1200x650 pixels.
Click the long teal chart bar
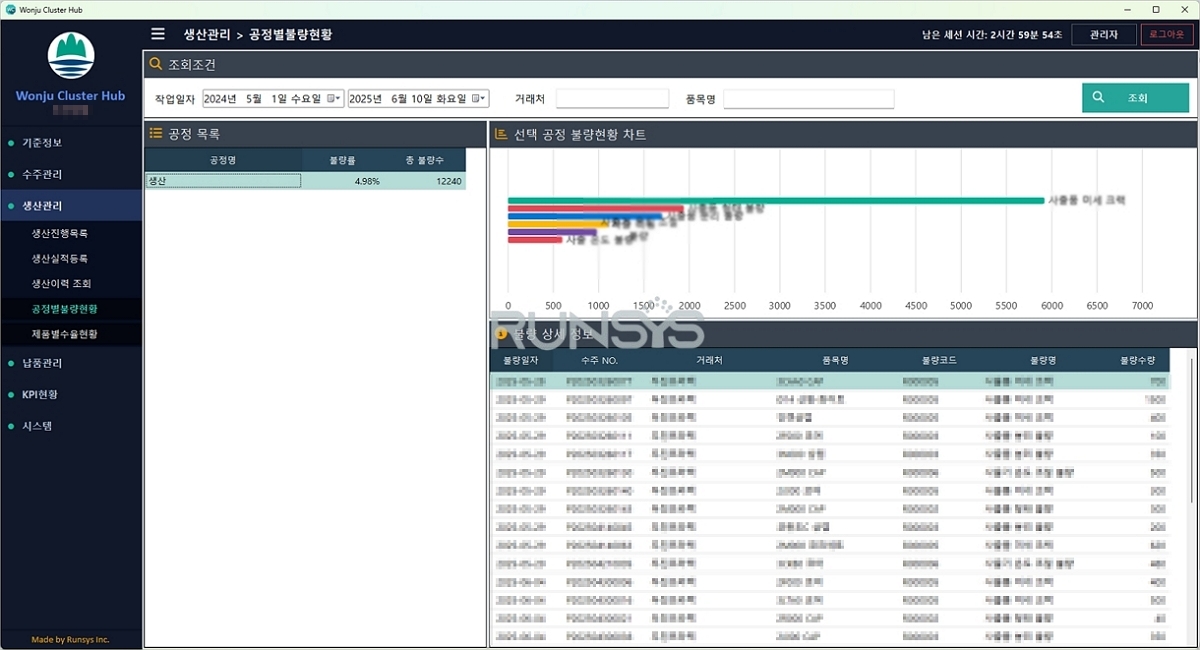[x=775, y=201]
